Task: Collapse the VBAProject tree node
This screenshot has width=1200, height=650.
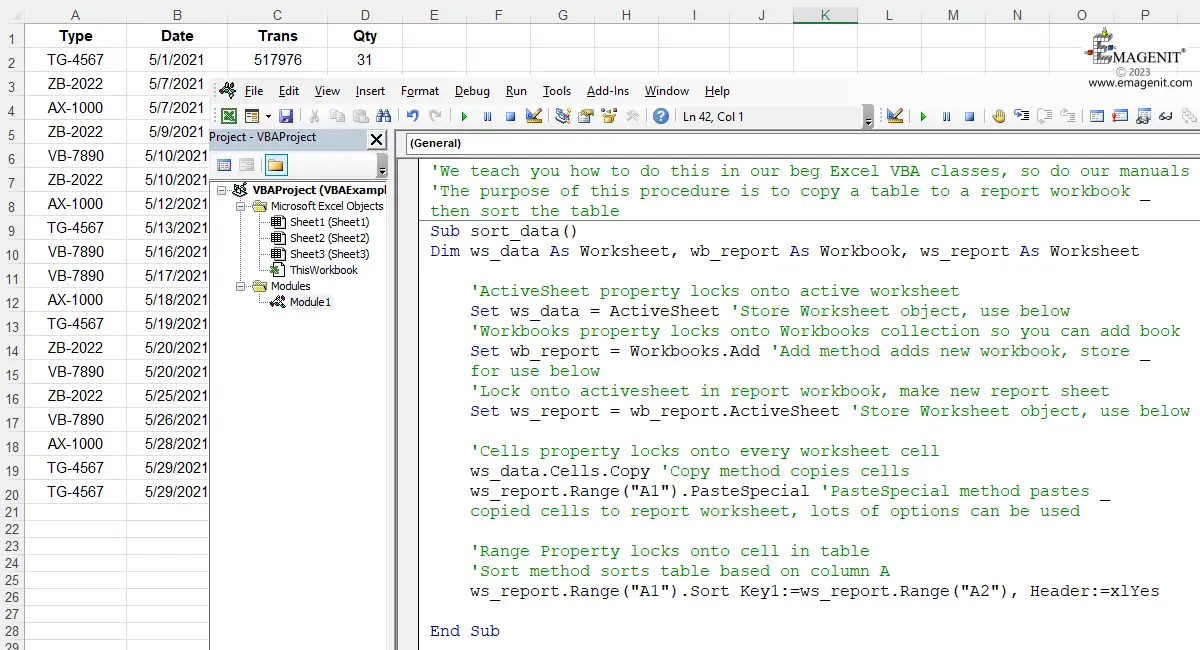Action: (220, 190)
